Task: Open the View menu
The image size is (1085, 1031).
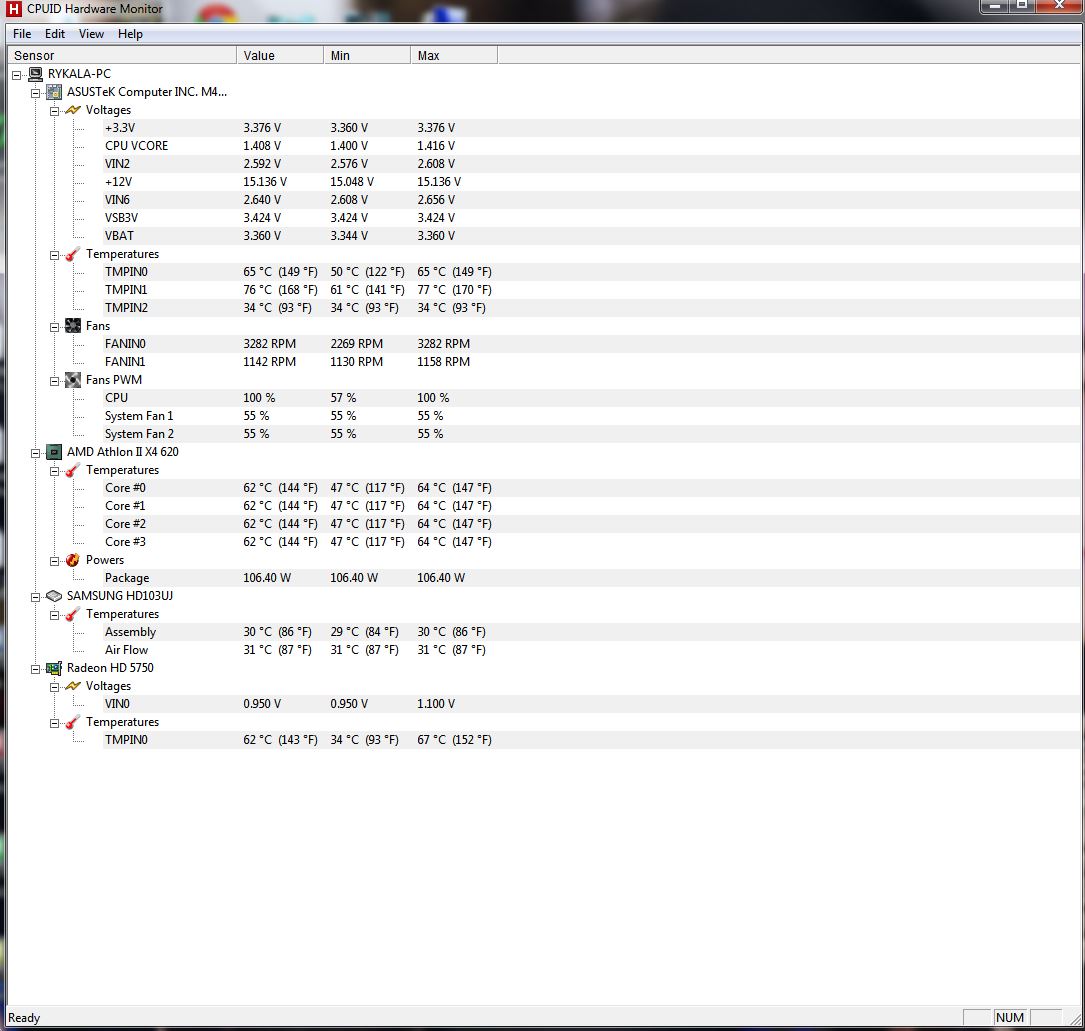Action: pos(91,34)
